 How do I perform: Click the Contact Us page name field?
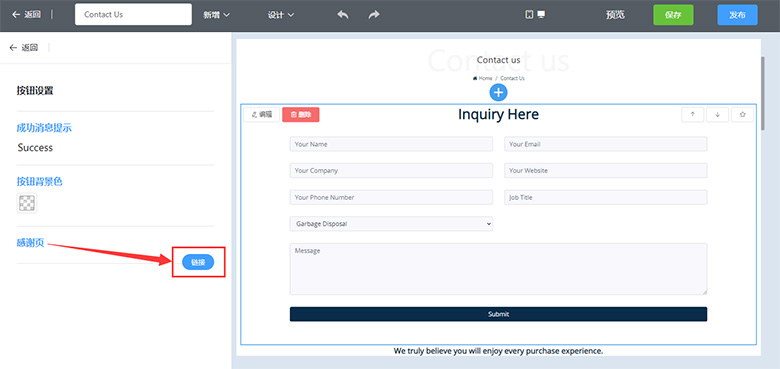tap(133, 14)
